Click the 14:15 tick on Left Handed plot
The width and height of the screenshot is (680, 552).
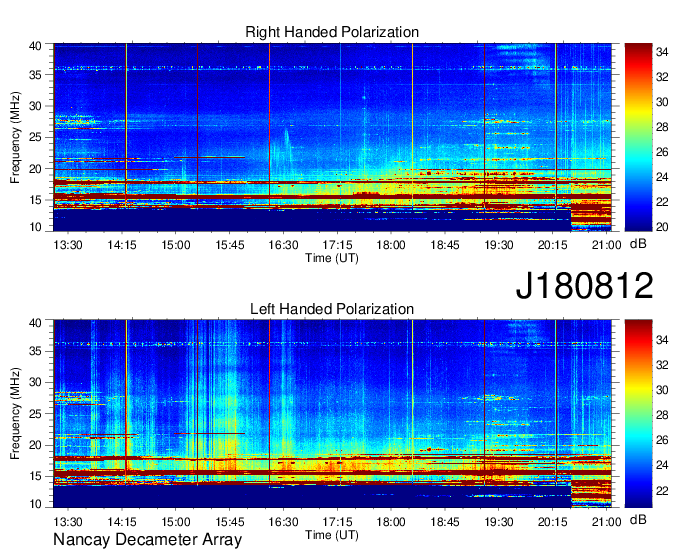[122, 522]
